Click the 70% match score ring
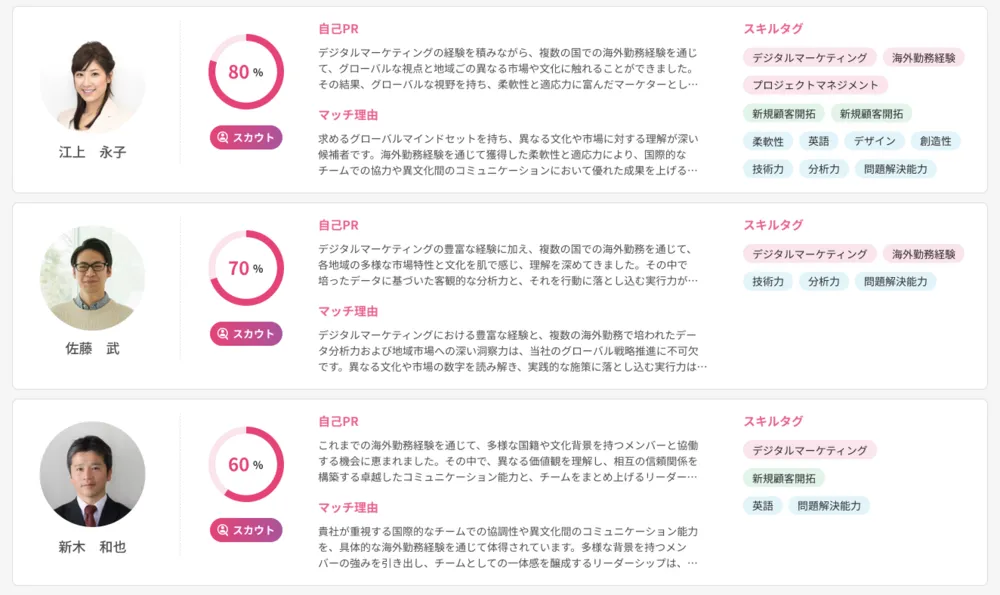The height and width of the screenshot is (595, 1000). (246, 268)
